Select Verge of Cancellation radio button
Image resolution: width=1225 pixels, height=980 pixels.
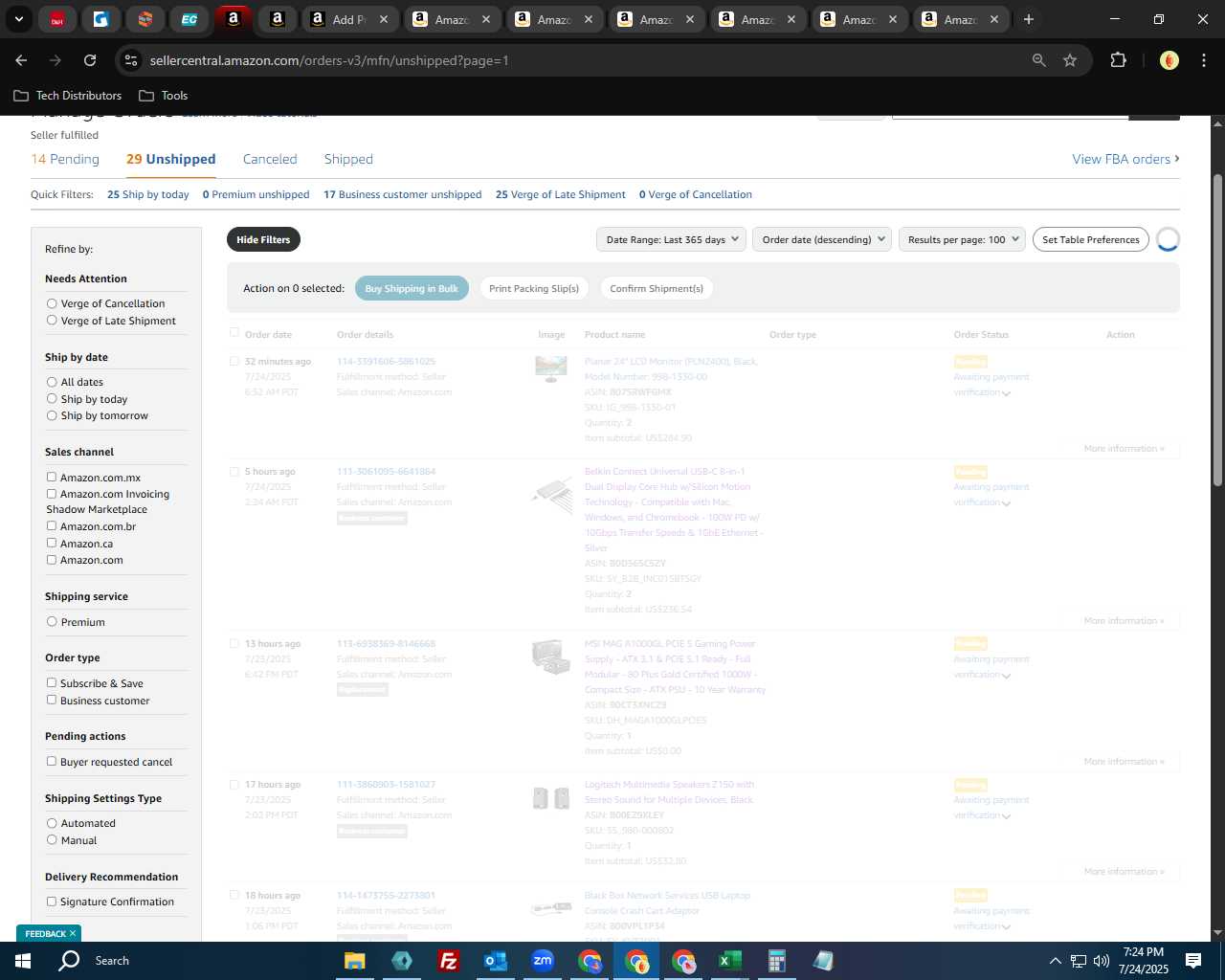(x=52, y=303)
